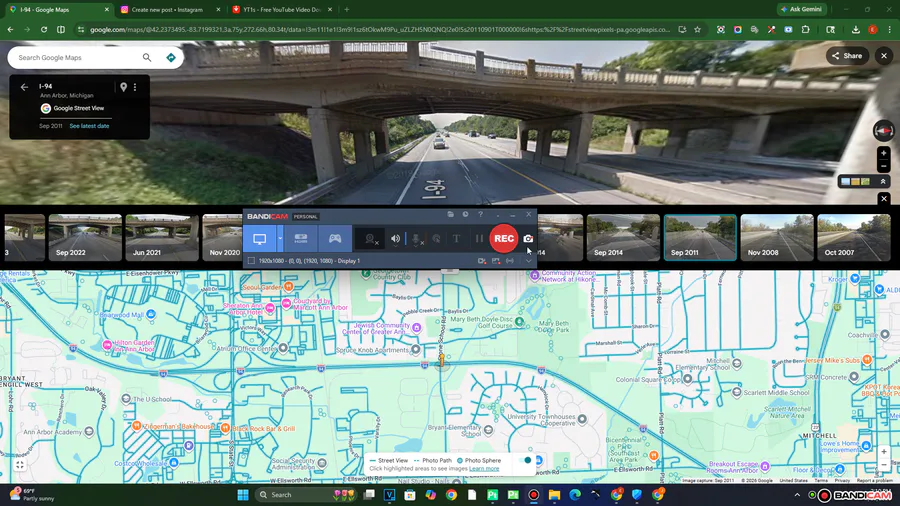The height and width of the screenshot is (506, 900).
Task: Click Ask Gemini button
Action: pyautogui.click(x=801, y=9)
